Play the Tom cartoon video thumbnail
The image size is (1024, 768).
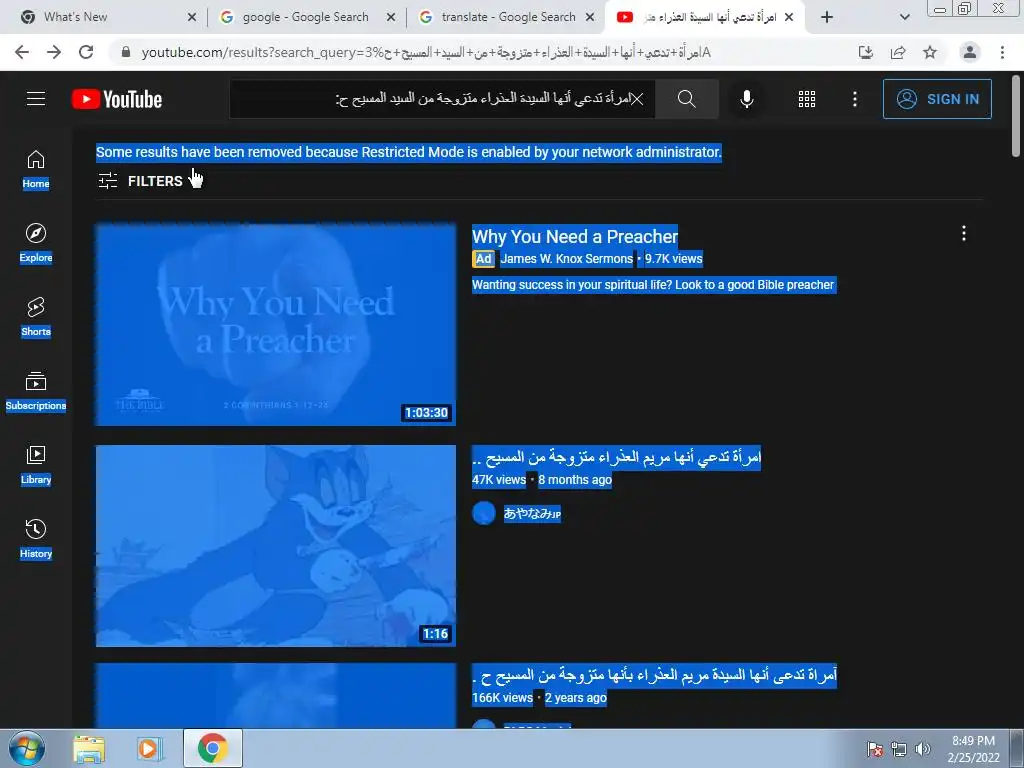click(x=276, y=546)
